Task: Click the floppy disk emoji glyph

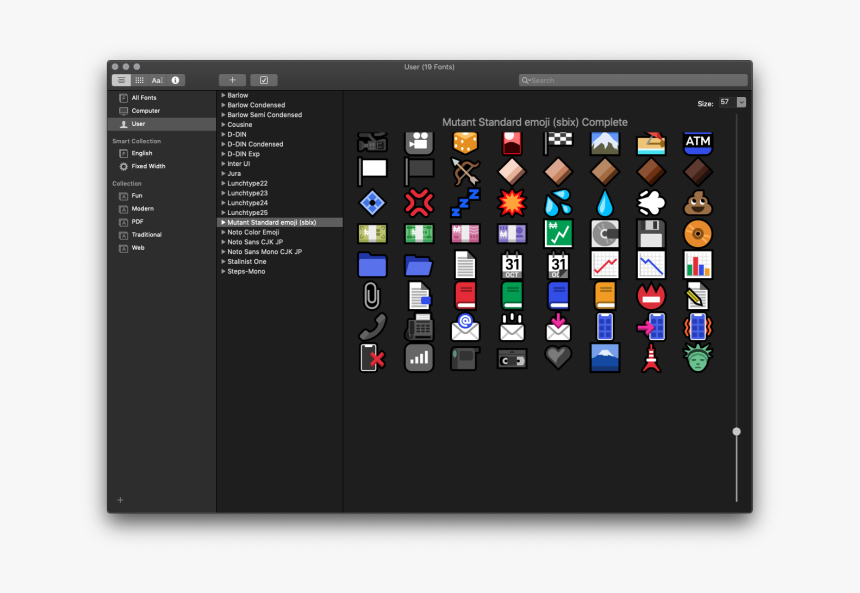Action: coord(651,234)
